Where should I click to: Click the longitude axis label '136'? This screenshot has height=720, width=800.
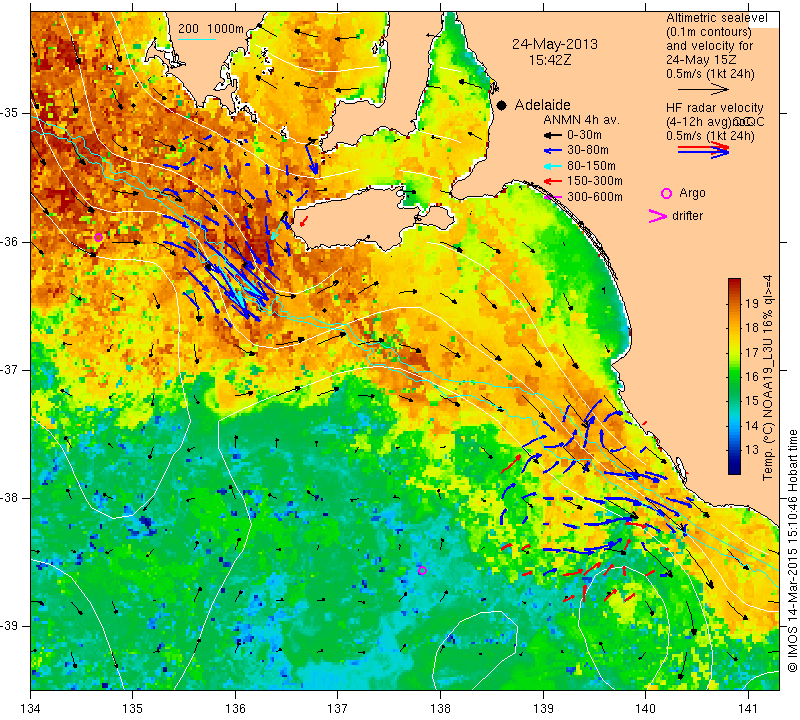[236, 708]
